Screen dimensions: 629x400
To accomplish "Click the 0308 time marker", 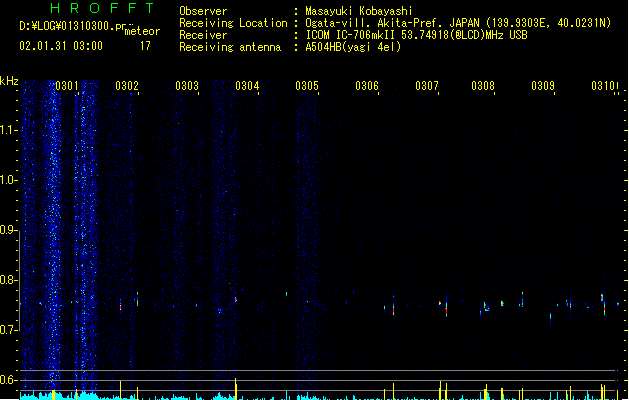I will tap(483, 86).
